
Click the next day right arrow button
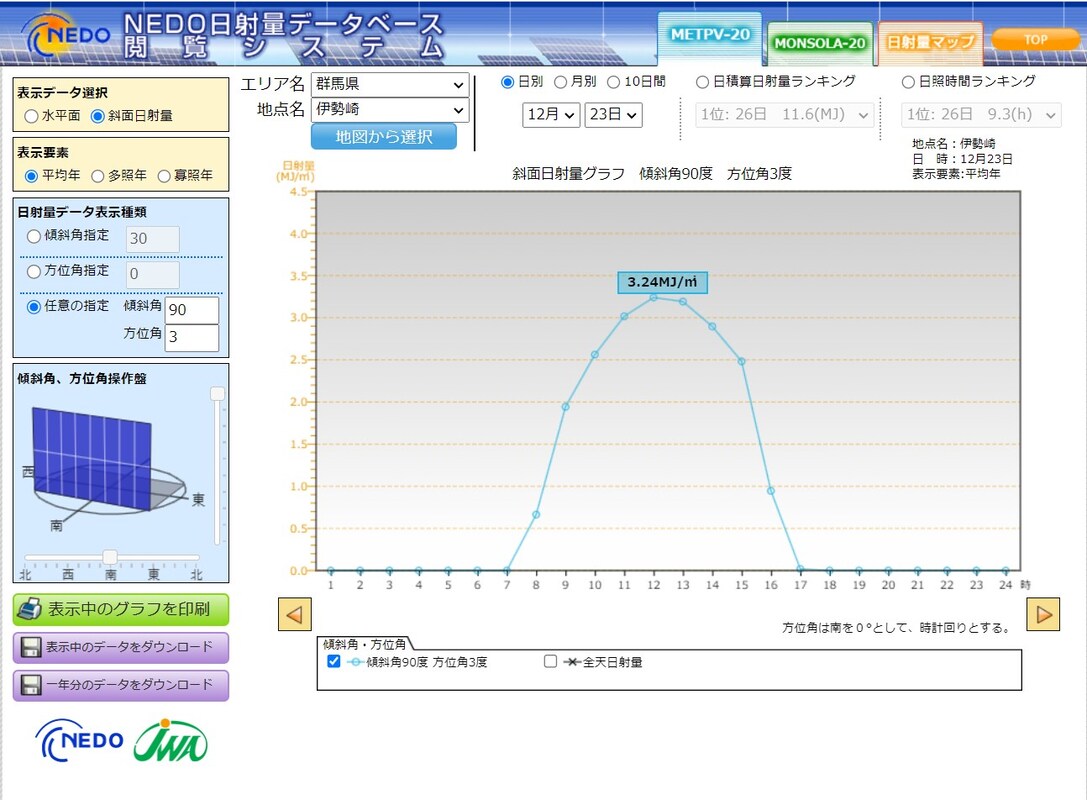click(1043, 614)
